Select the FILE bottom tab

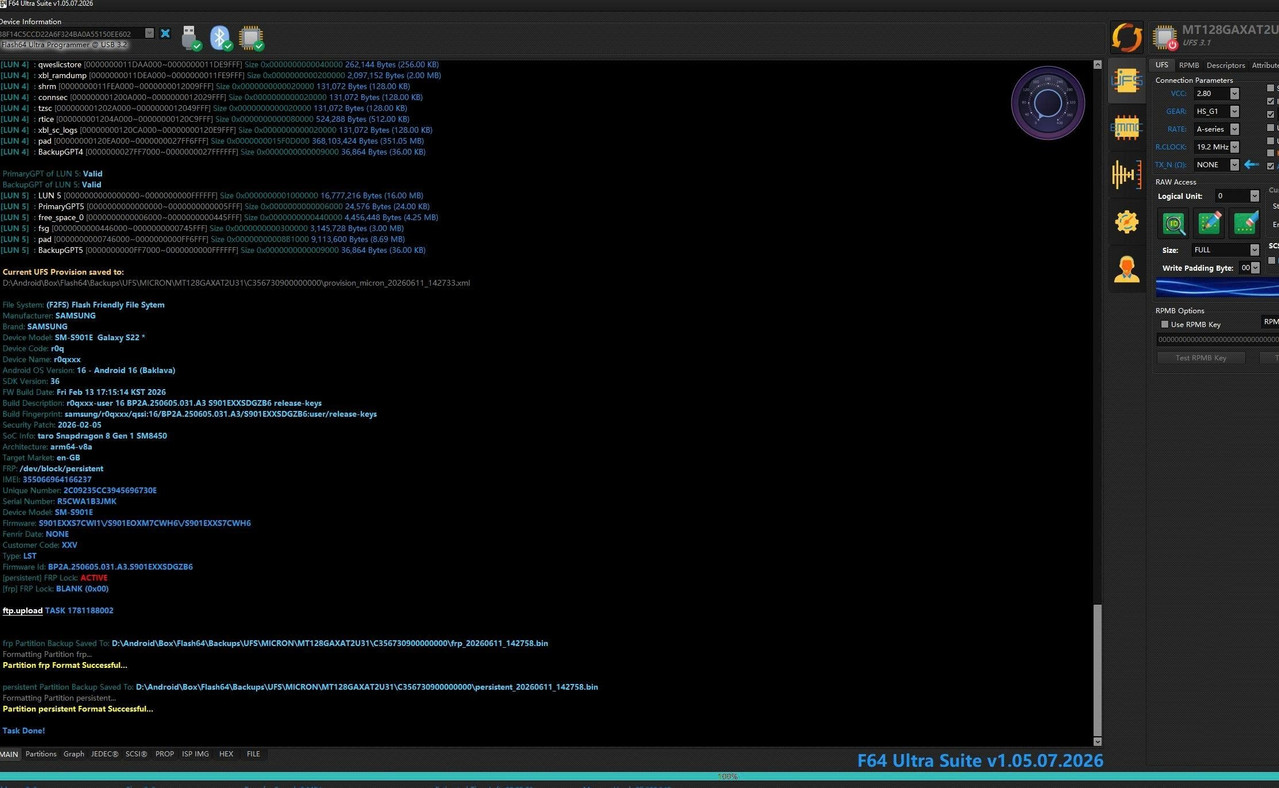tap(253, 754)
